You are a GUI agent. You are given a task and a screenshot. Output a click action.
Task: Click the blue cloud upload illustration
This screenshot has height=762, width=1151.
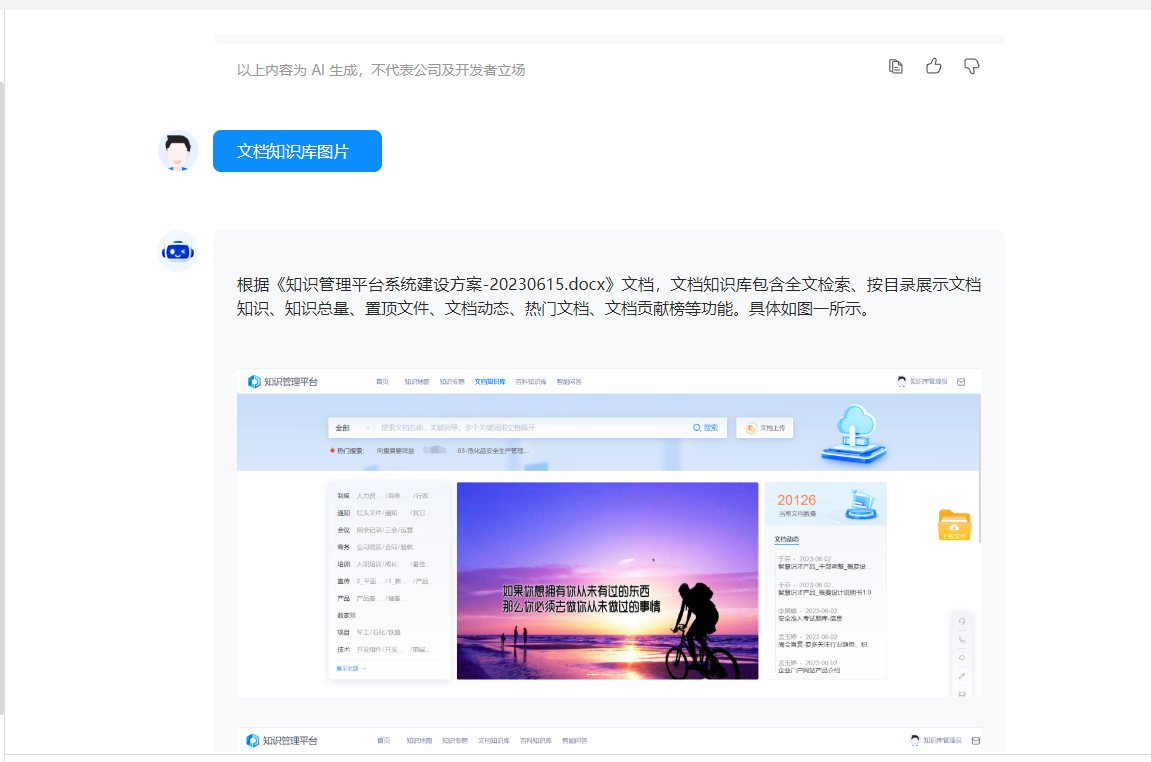pos(854,433)
